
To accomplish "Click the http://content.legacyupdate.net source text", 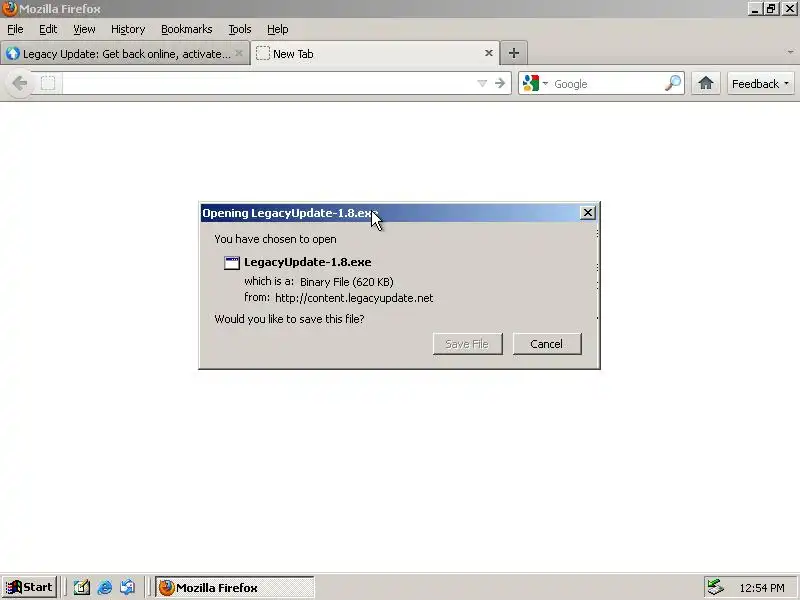I will point(354,298).
